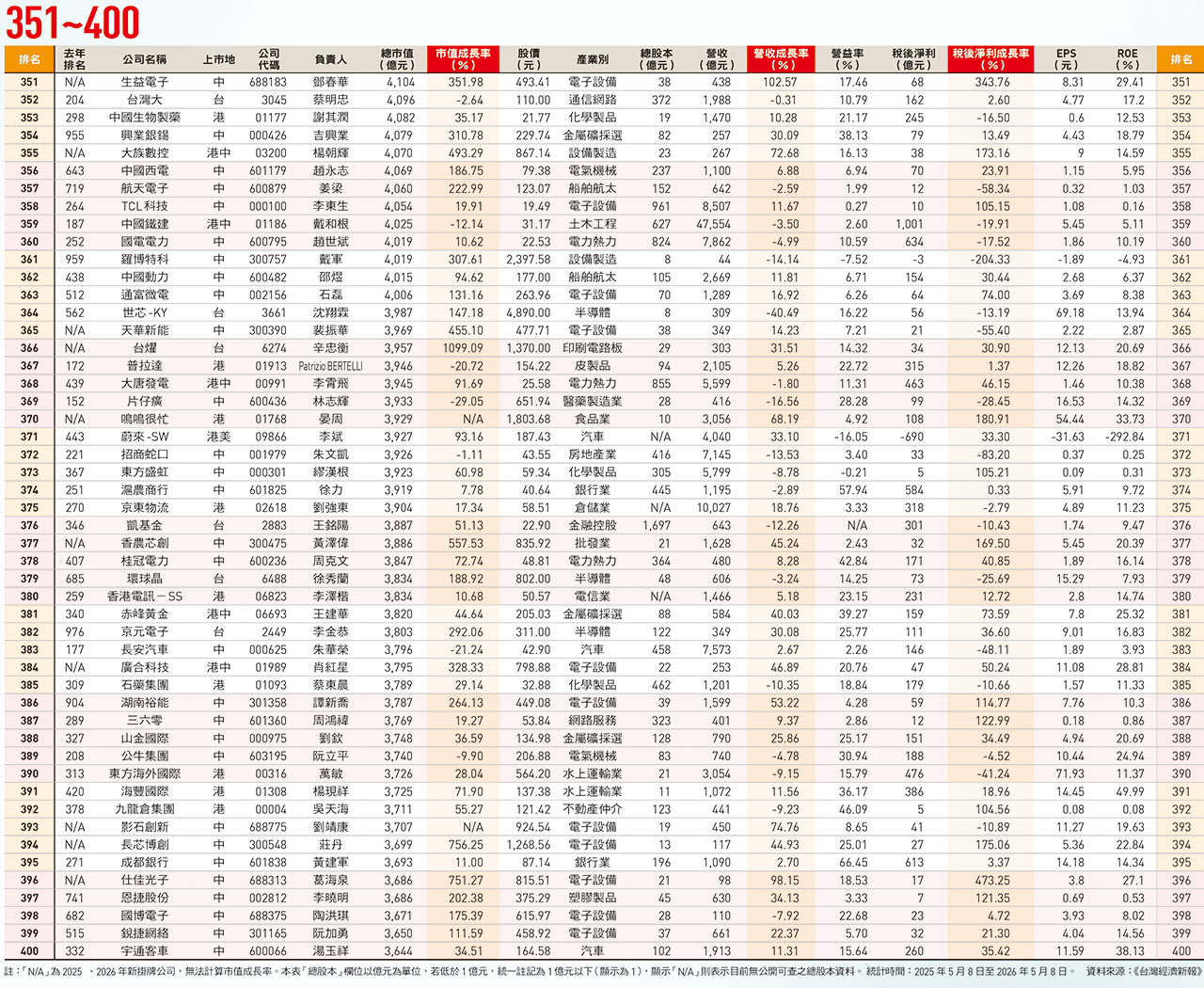Click company name 凱基金

click(x=145, y=525)
